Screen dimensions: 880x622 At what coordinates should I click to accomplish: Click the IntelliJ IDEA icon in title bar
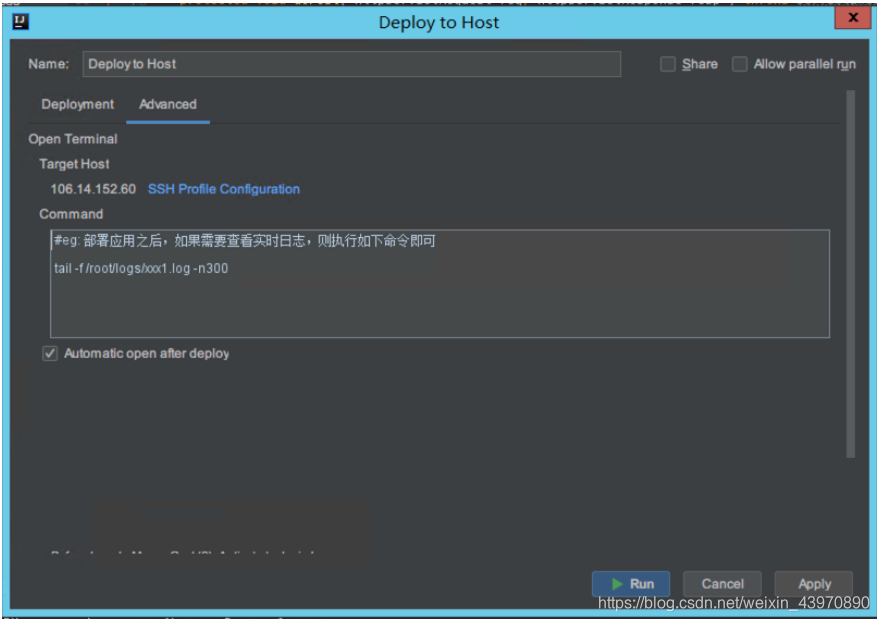coord(21,22)
